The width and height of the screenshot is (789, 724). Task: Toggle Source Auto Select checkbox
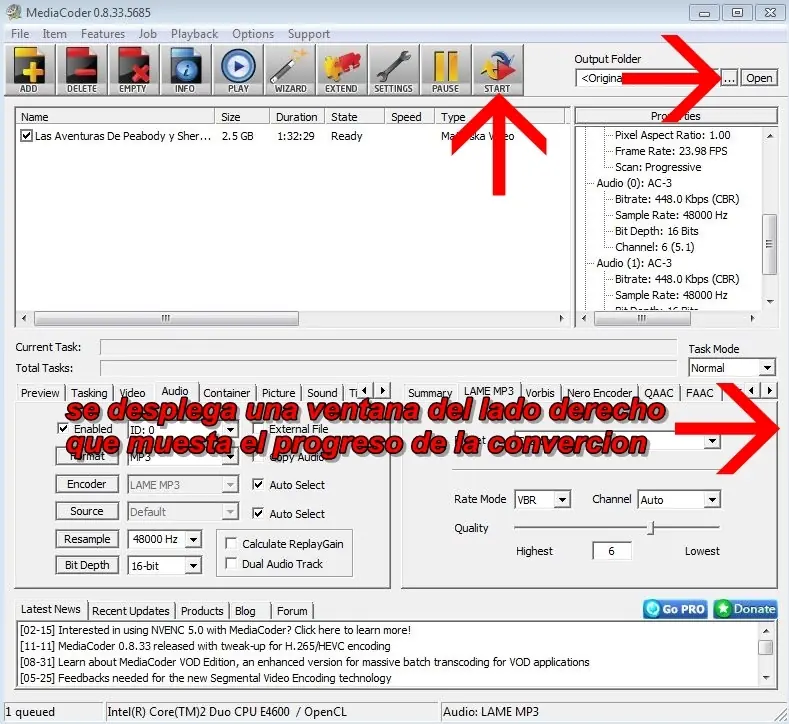click(x=258, y=513)
